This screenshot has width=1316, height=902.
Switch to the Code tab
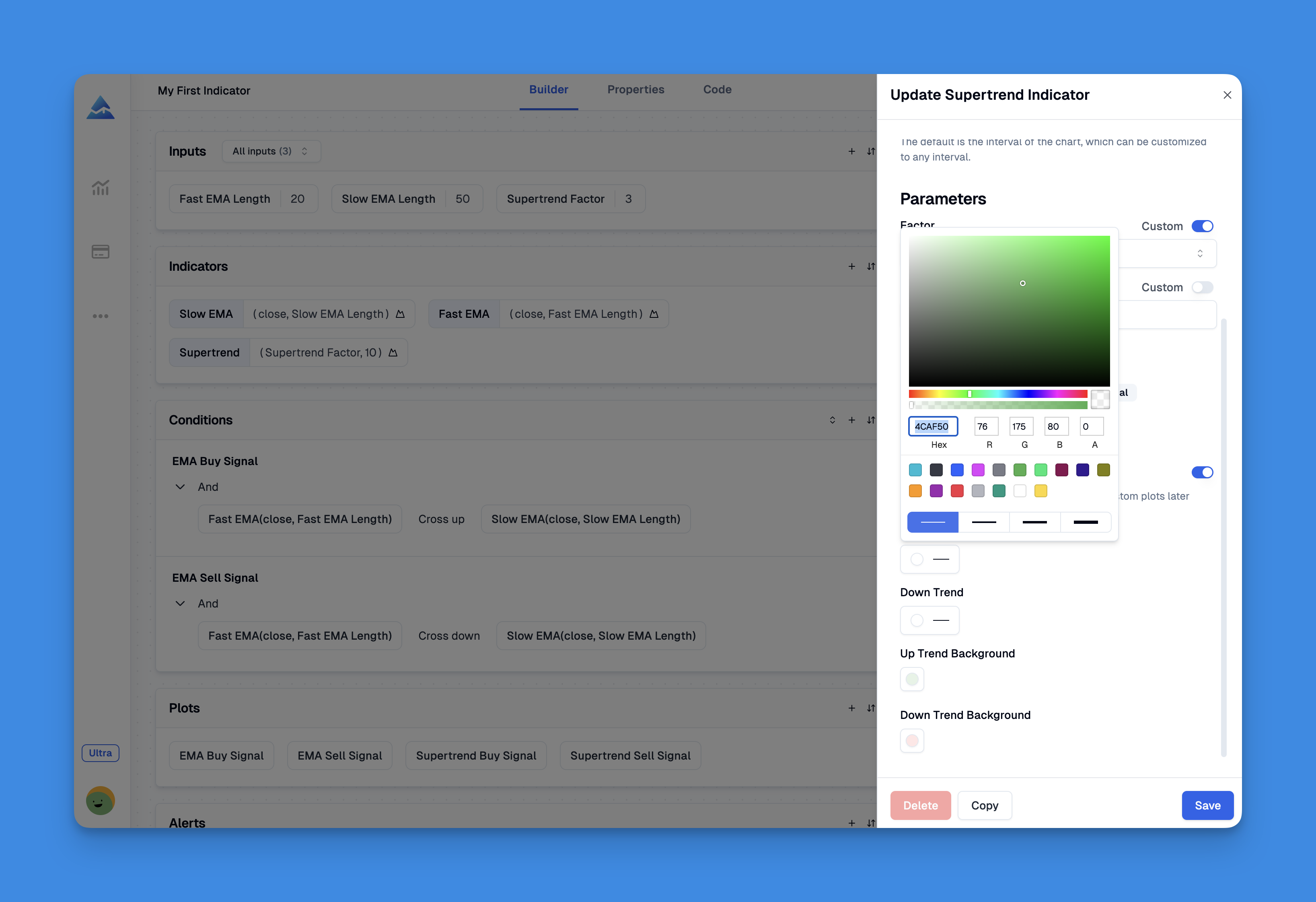click(718, 90)
